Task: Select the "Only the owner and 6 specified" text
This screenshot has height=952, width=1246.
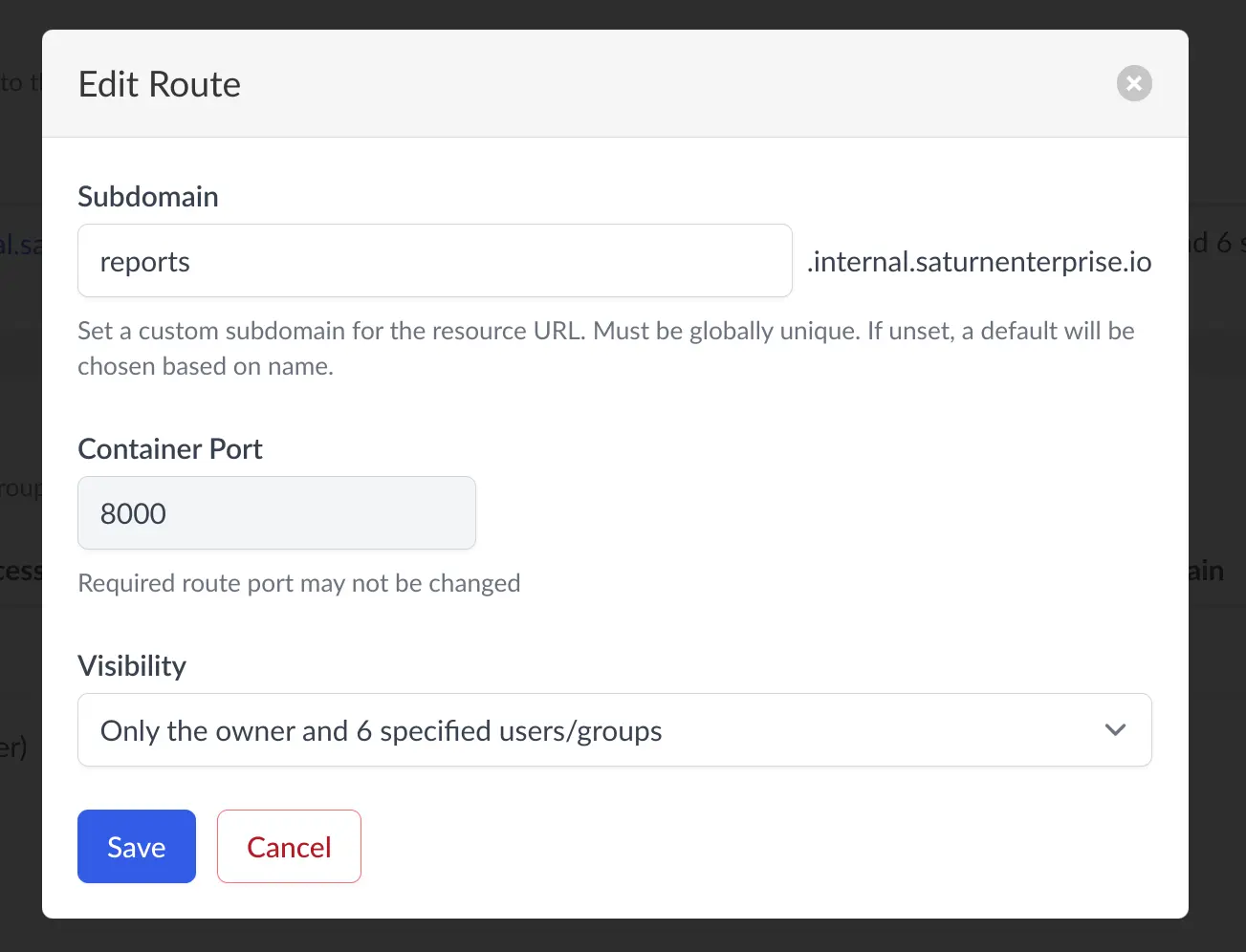Action: pyautogui.click(x=381, y=731)
